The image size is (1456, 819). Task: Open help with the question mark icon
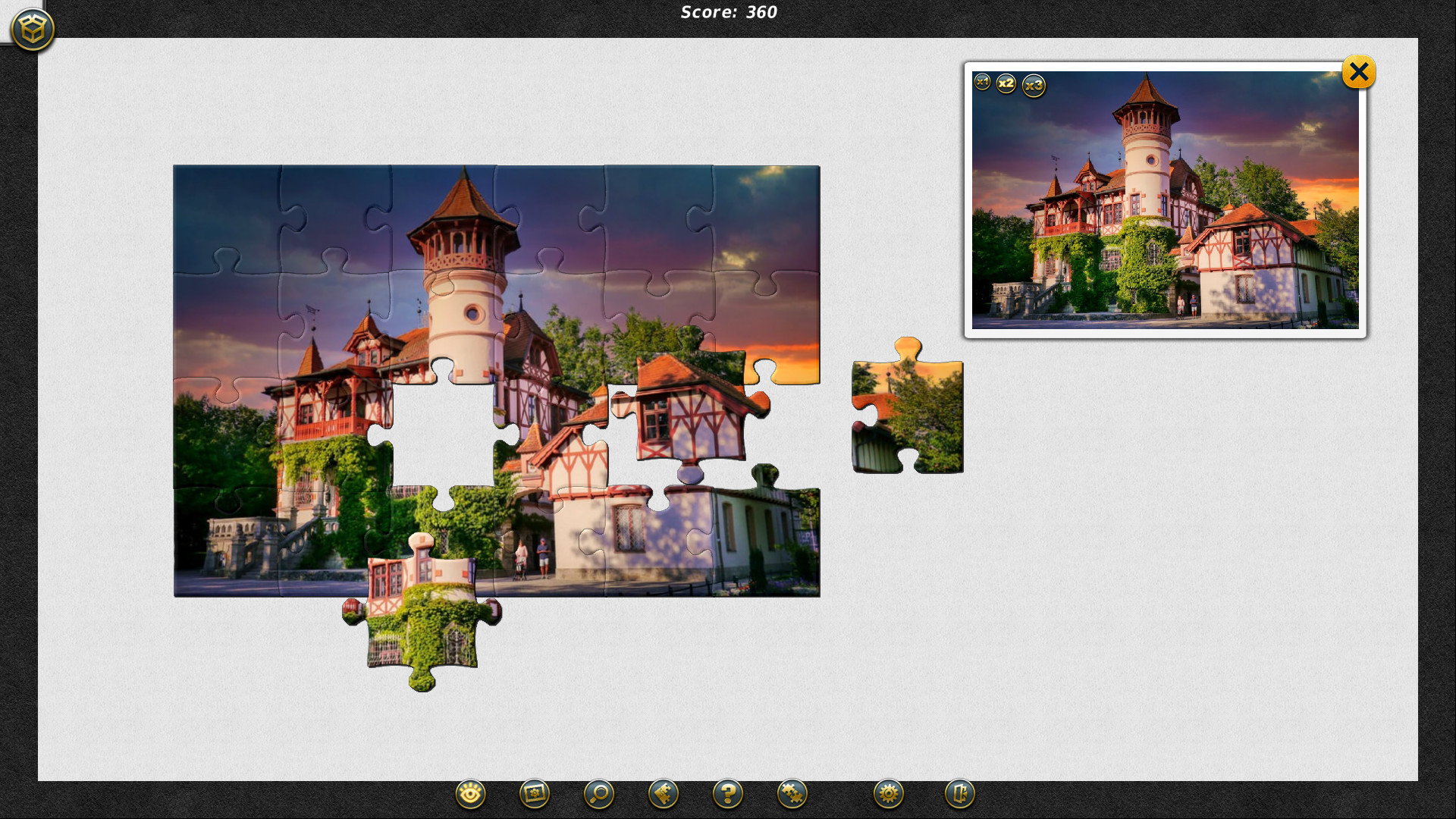(x=728, y=794)
